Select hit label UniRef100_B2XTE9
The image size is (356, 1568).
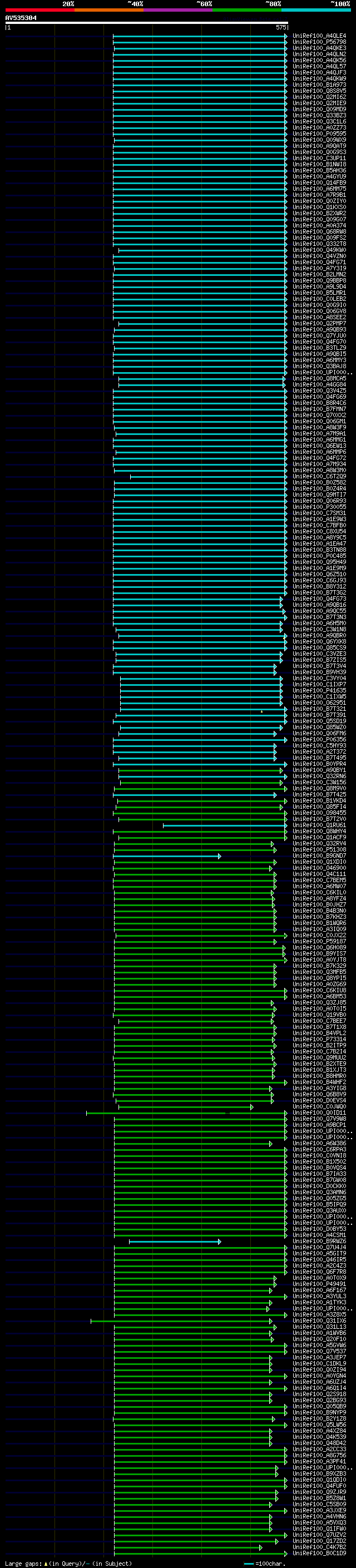coord(319,1064)
